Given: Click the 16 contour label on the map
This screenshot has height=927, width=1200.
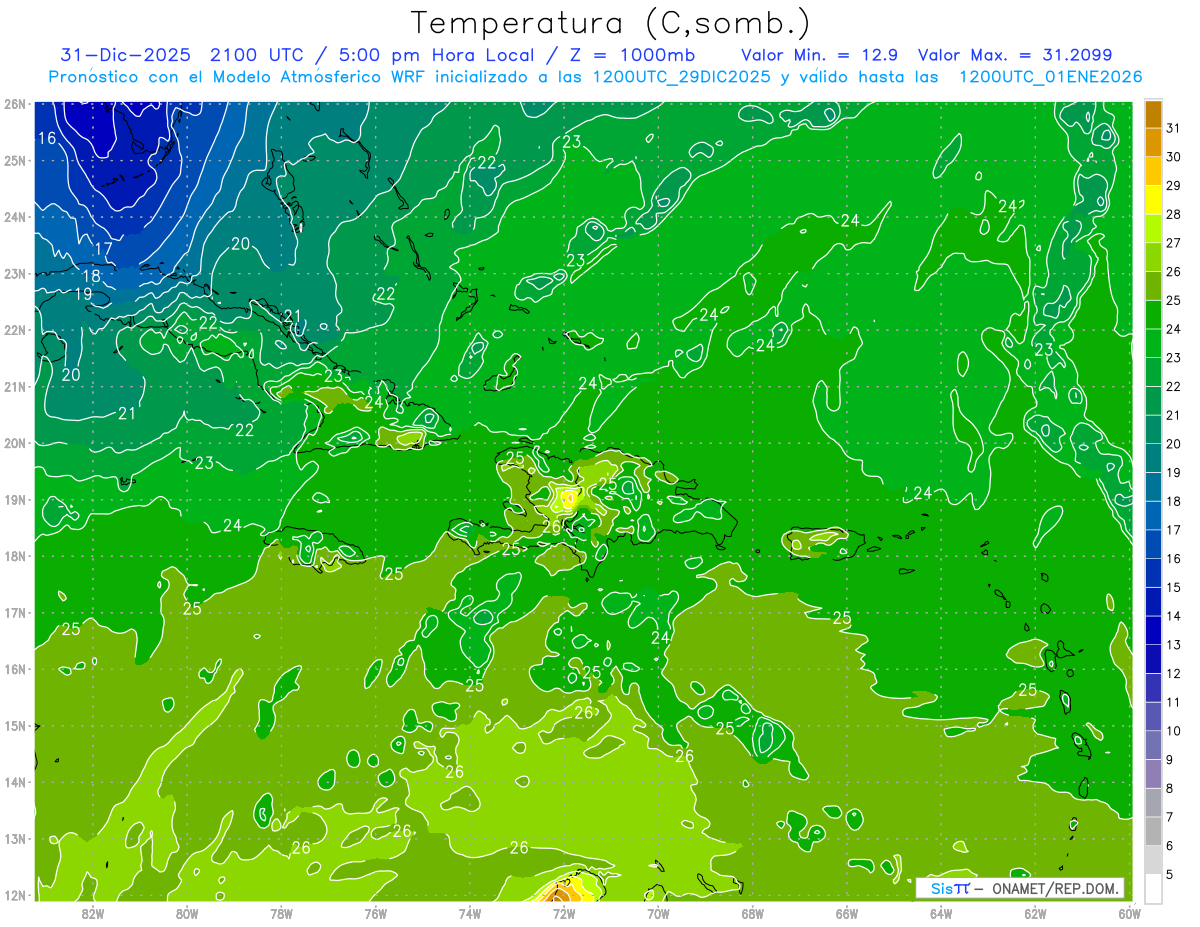Looking at the screenshot, I should [x=47, y=138].
